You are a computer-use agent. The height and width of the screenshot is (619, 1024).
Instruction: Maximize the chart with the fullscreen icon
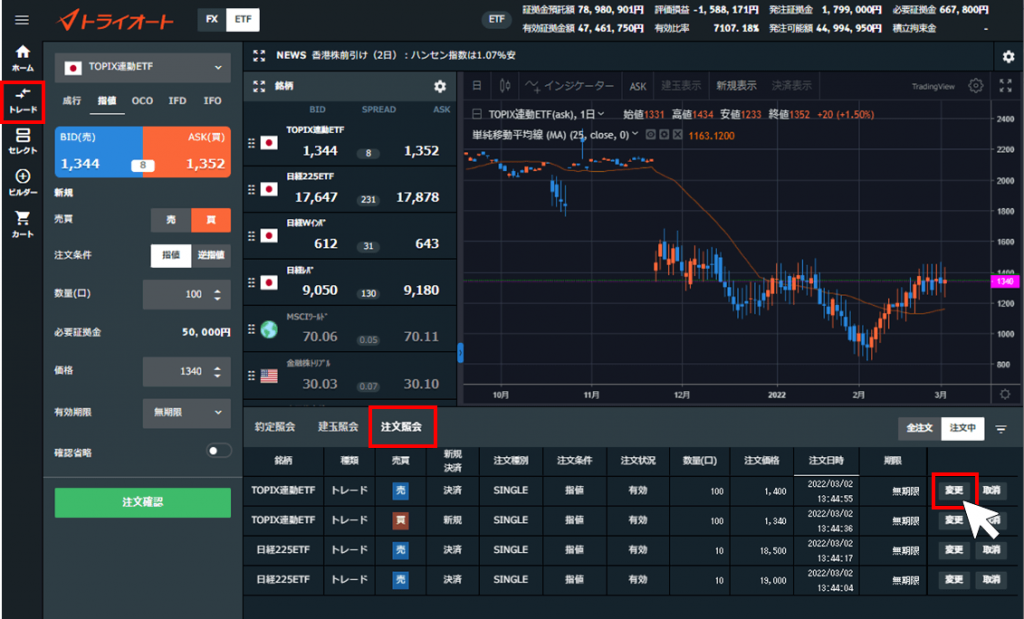[1006, 86]
